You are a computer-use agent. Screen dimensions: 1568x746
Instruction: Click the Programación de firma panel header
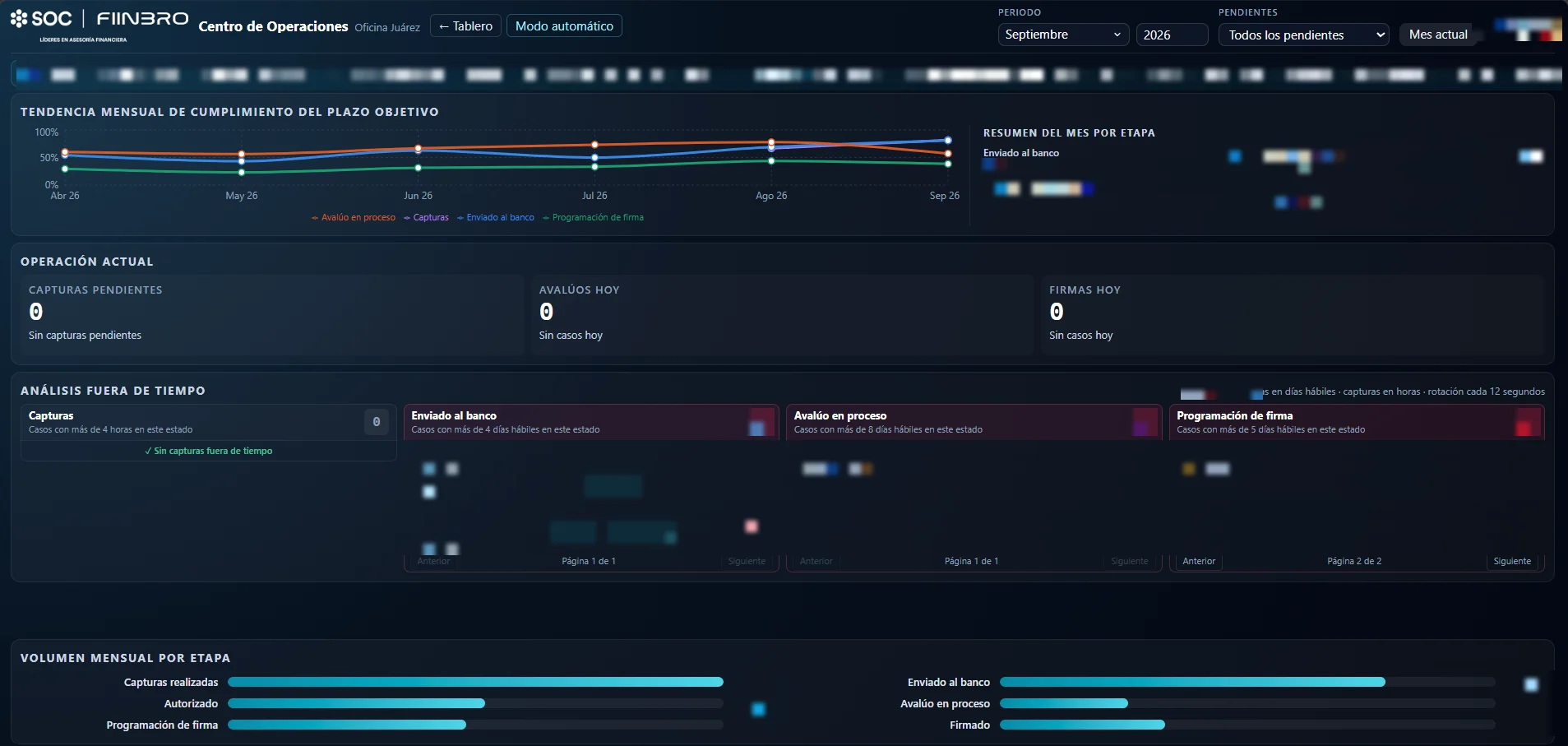1357,422
